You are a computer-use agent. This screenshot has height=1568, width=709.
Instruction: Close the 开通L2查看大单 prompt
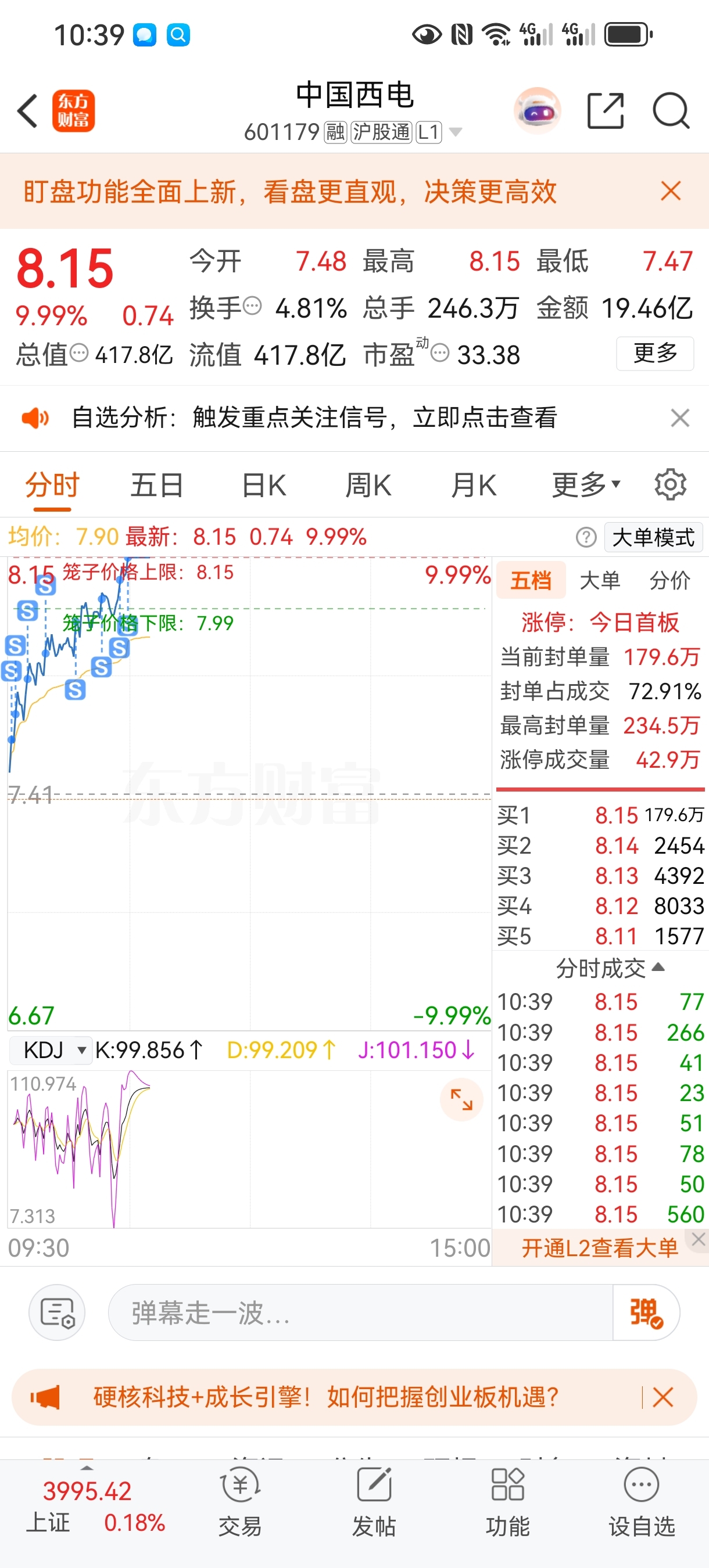click(698, 1239)
